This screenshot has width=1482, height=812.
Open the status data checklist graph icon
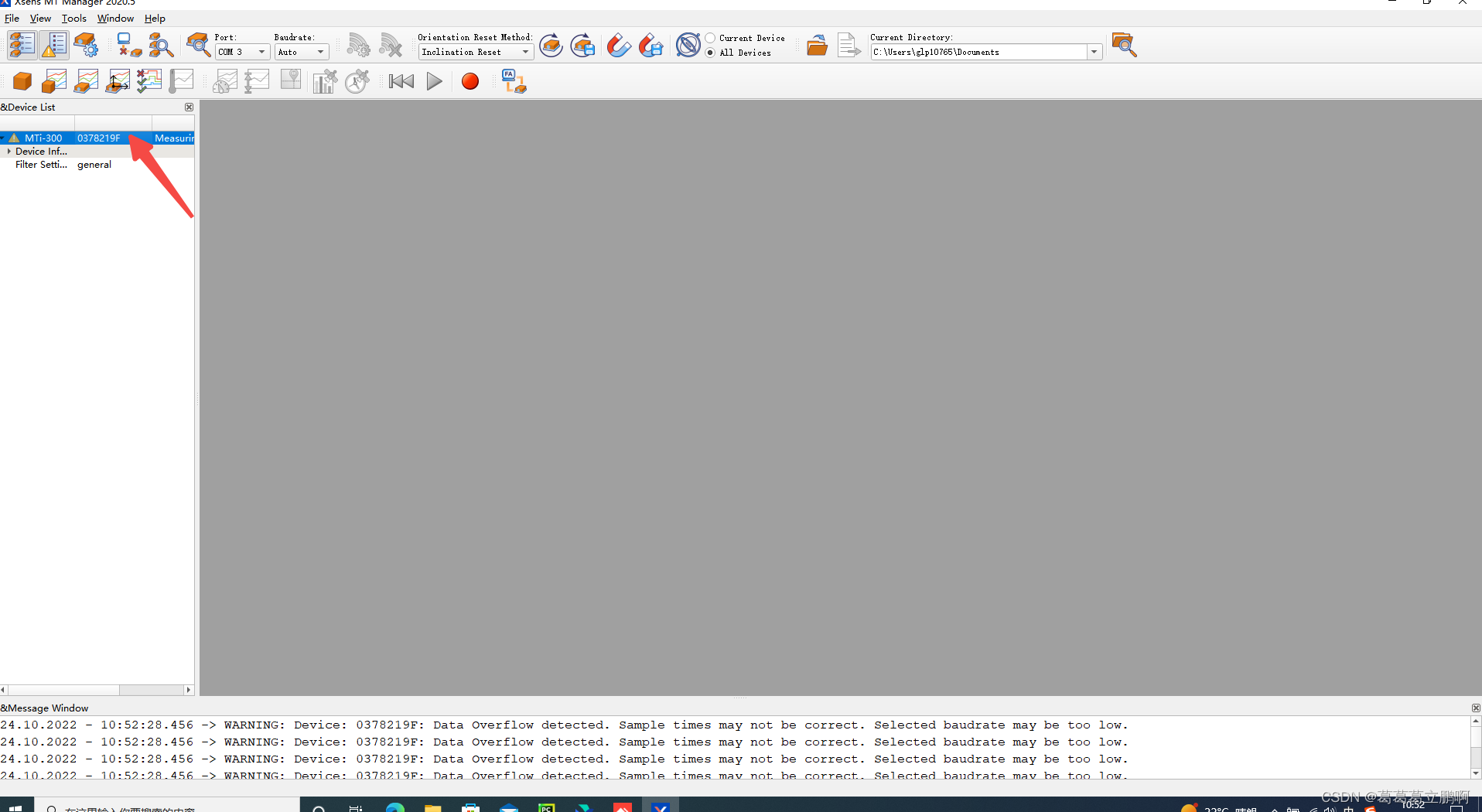[149, 81]
